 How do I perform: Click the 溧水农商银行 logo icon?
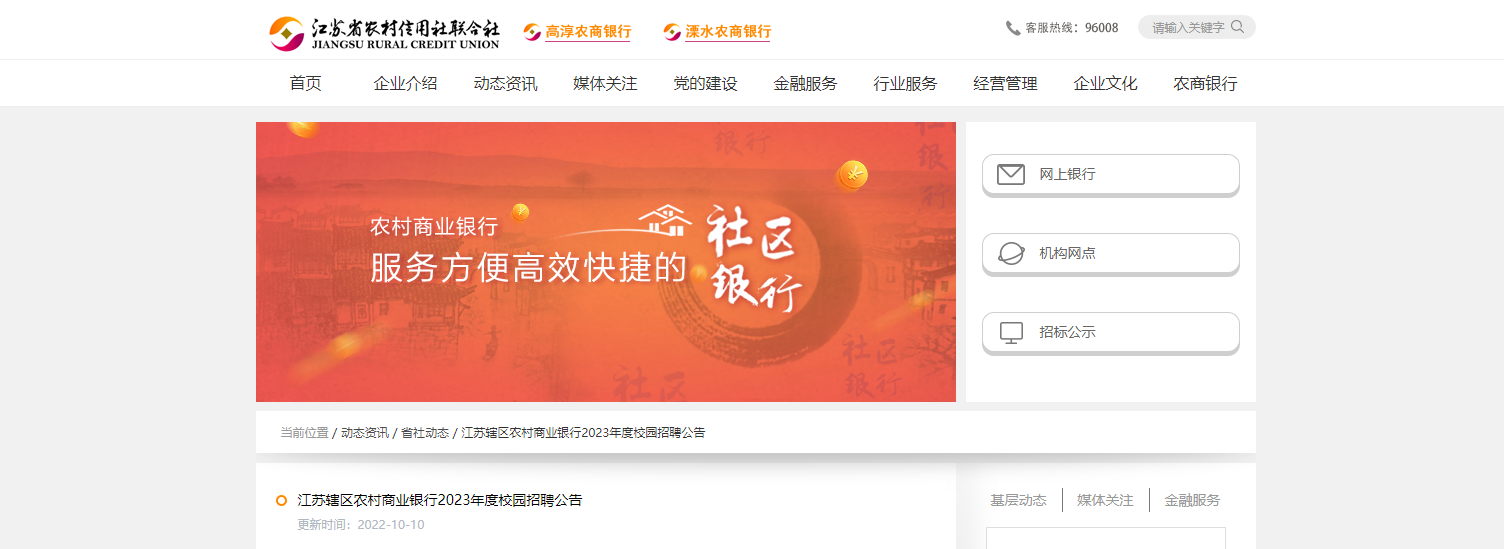pos(672,32)
